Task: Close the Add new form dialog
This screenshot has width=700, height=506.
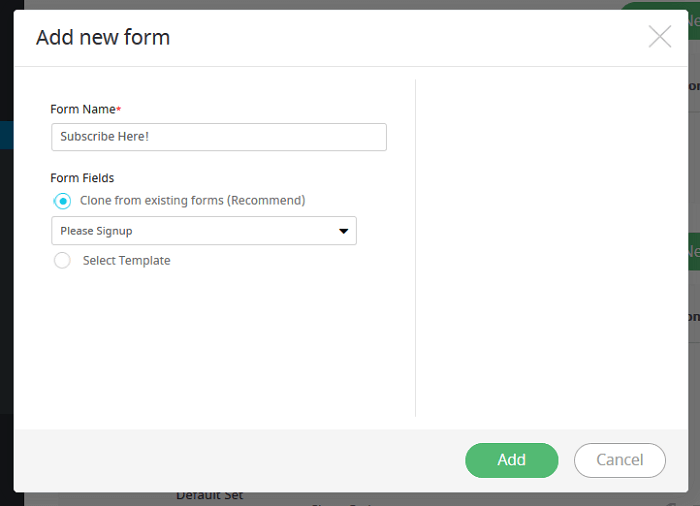Action: click(659, 37)
